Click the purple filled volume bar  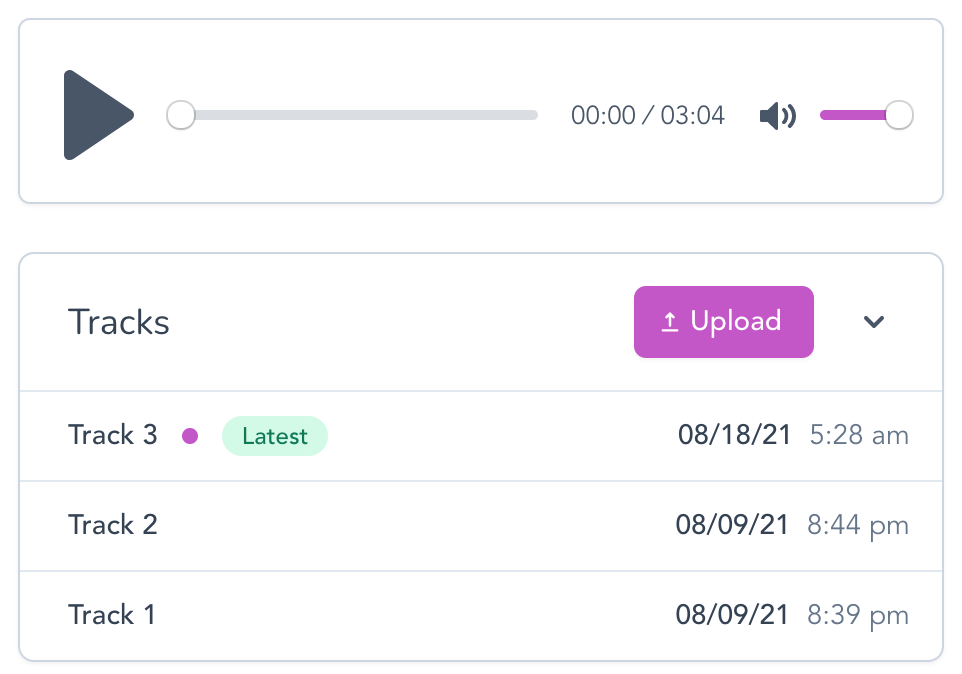(853, 115)
